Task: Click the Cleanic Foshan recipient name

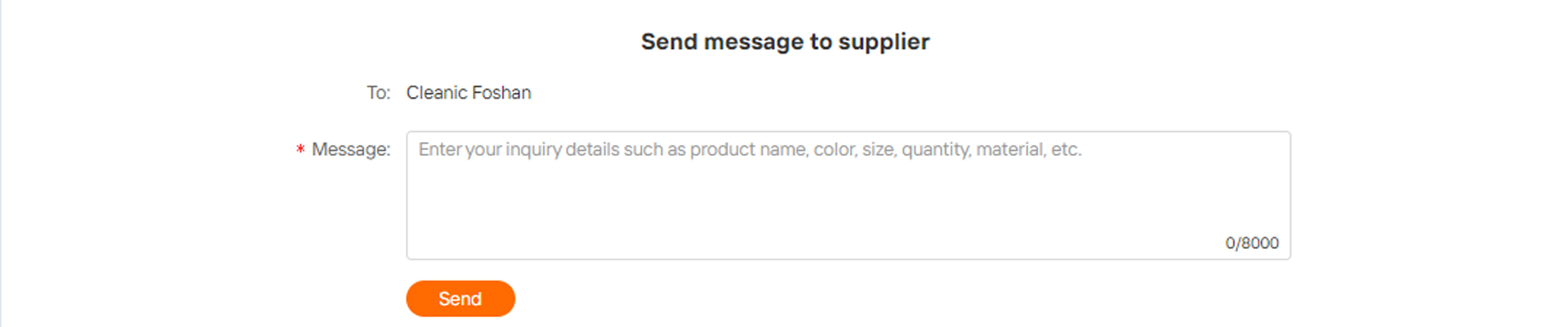Action: pos(469,93)
